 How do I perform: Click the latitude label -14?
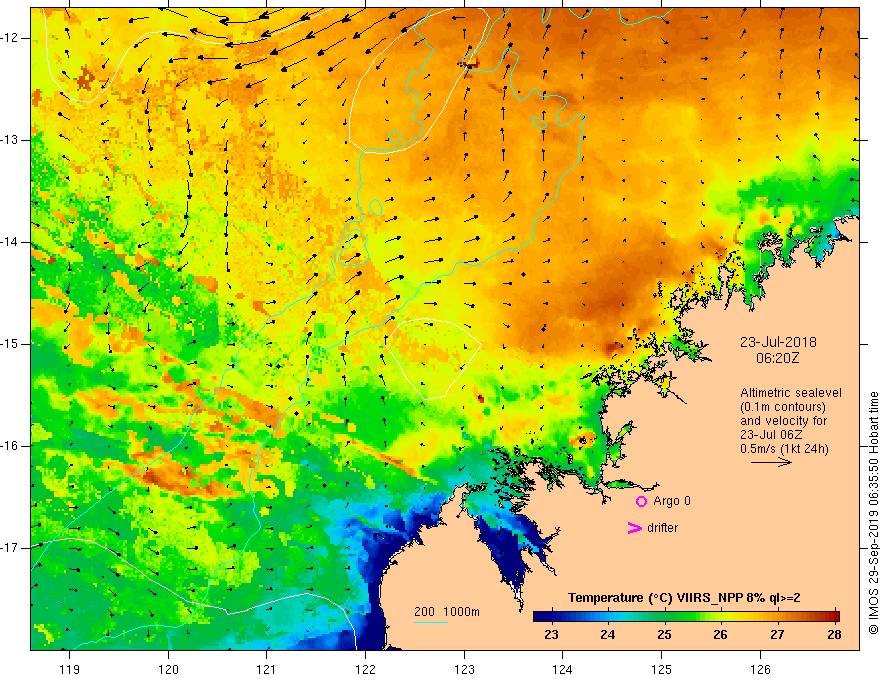pos(10,242)
